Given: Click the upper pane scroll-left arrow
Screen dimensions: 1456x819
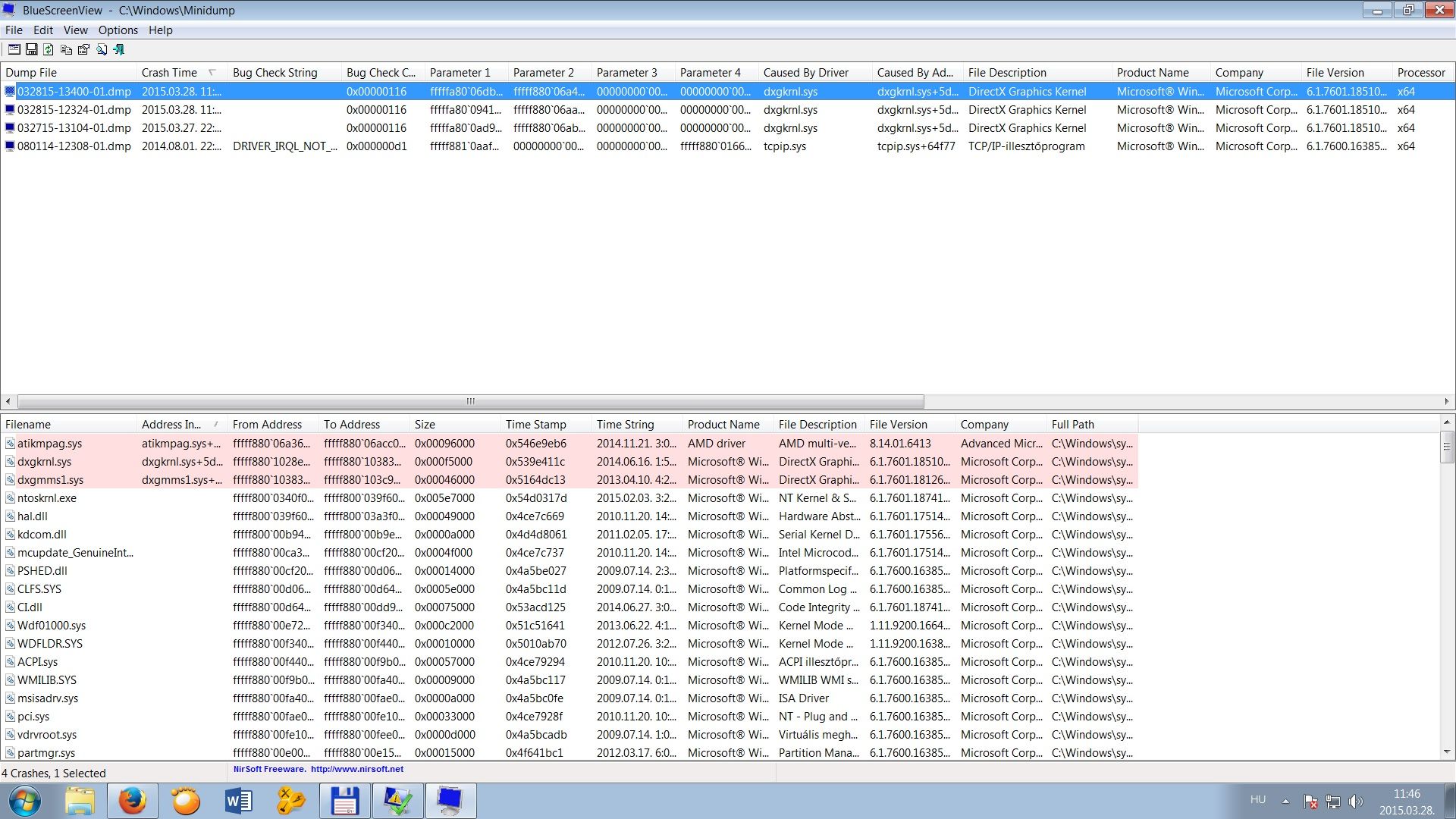Looking at the screenshot, I should [x=8, y=401].
